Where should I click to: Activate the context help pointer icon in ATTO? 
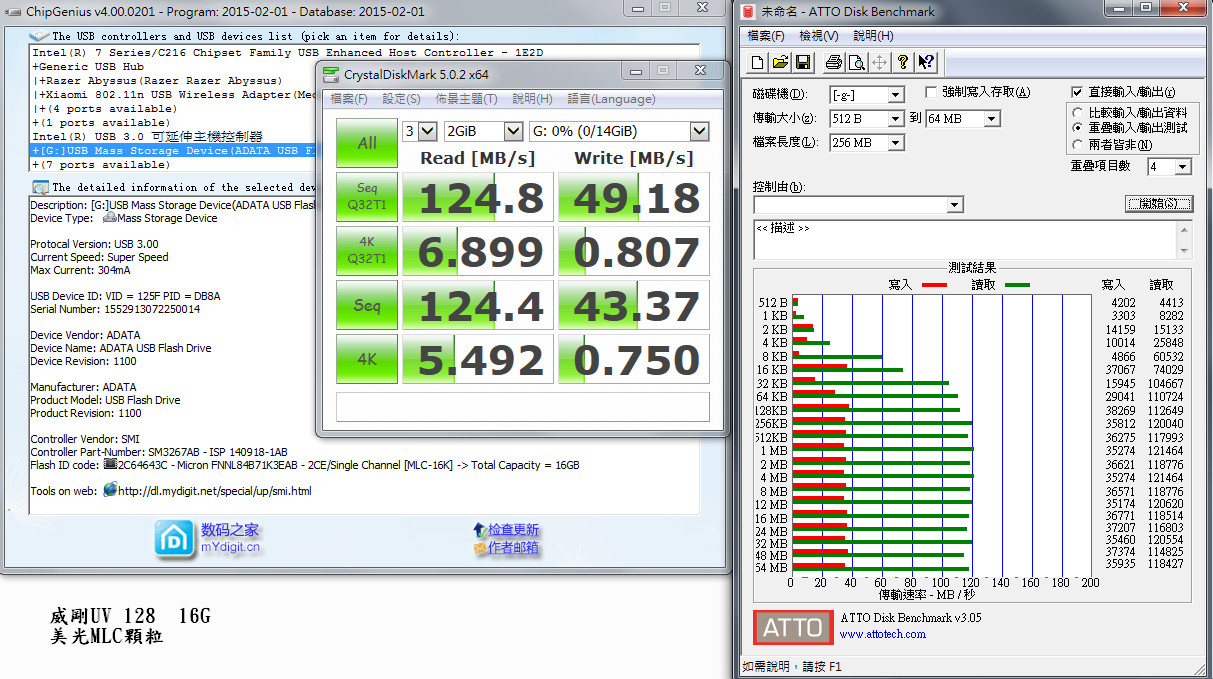[926, 62]
